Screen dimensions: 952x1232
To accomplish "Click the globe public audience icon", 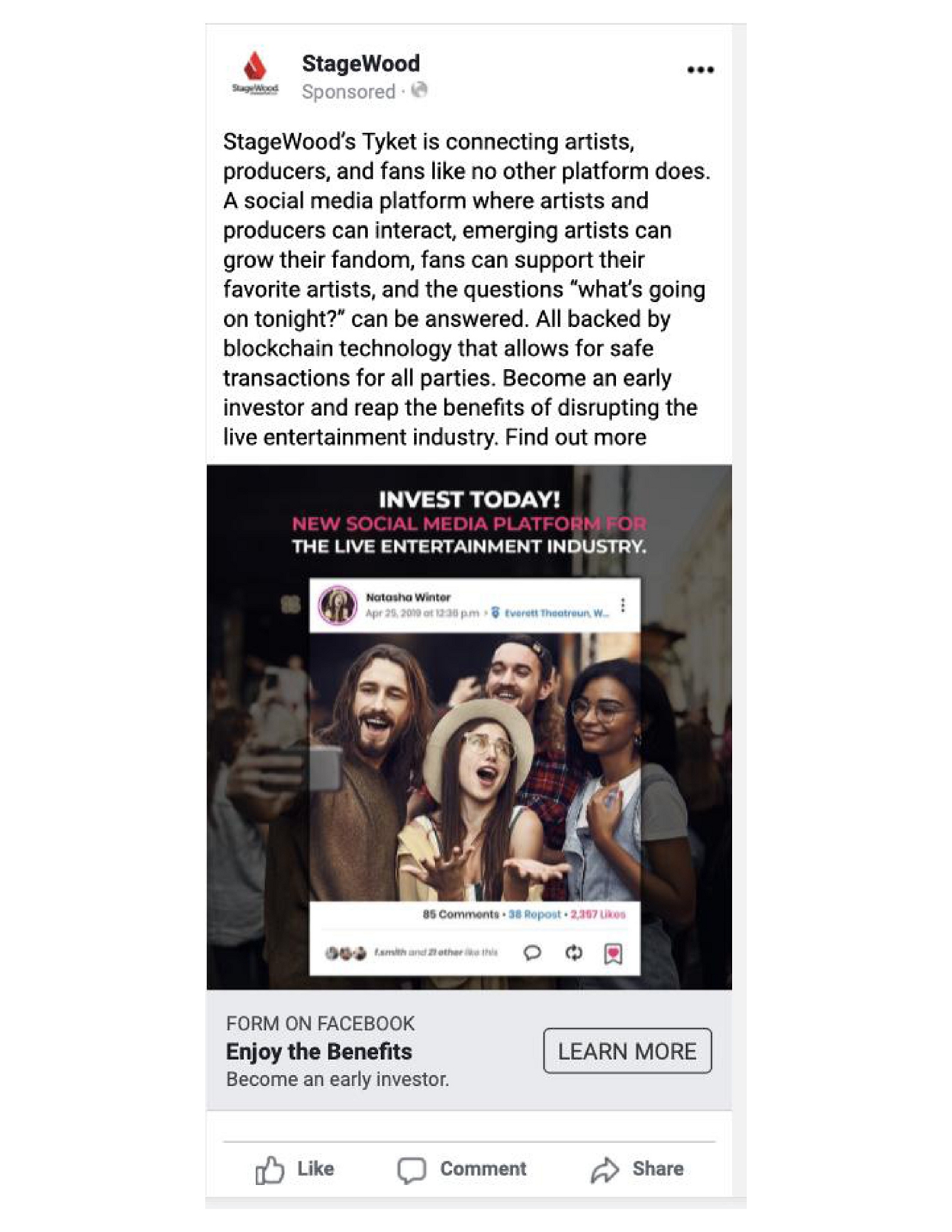I will 419,90.
